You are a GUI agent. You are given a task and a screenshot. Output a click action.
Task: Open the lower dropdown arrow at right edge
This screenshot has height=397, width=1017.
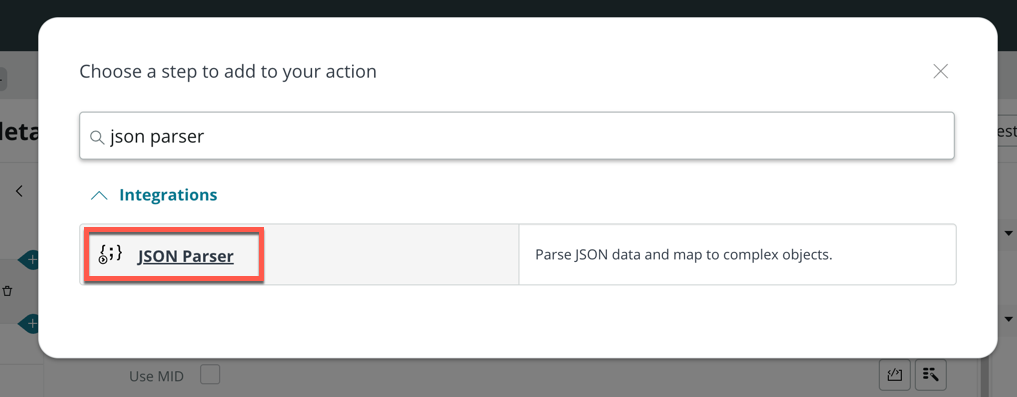1009,319
